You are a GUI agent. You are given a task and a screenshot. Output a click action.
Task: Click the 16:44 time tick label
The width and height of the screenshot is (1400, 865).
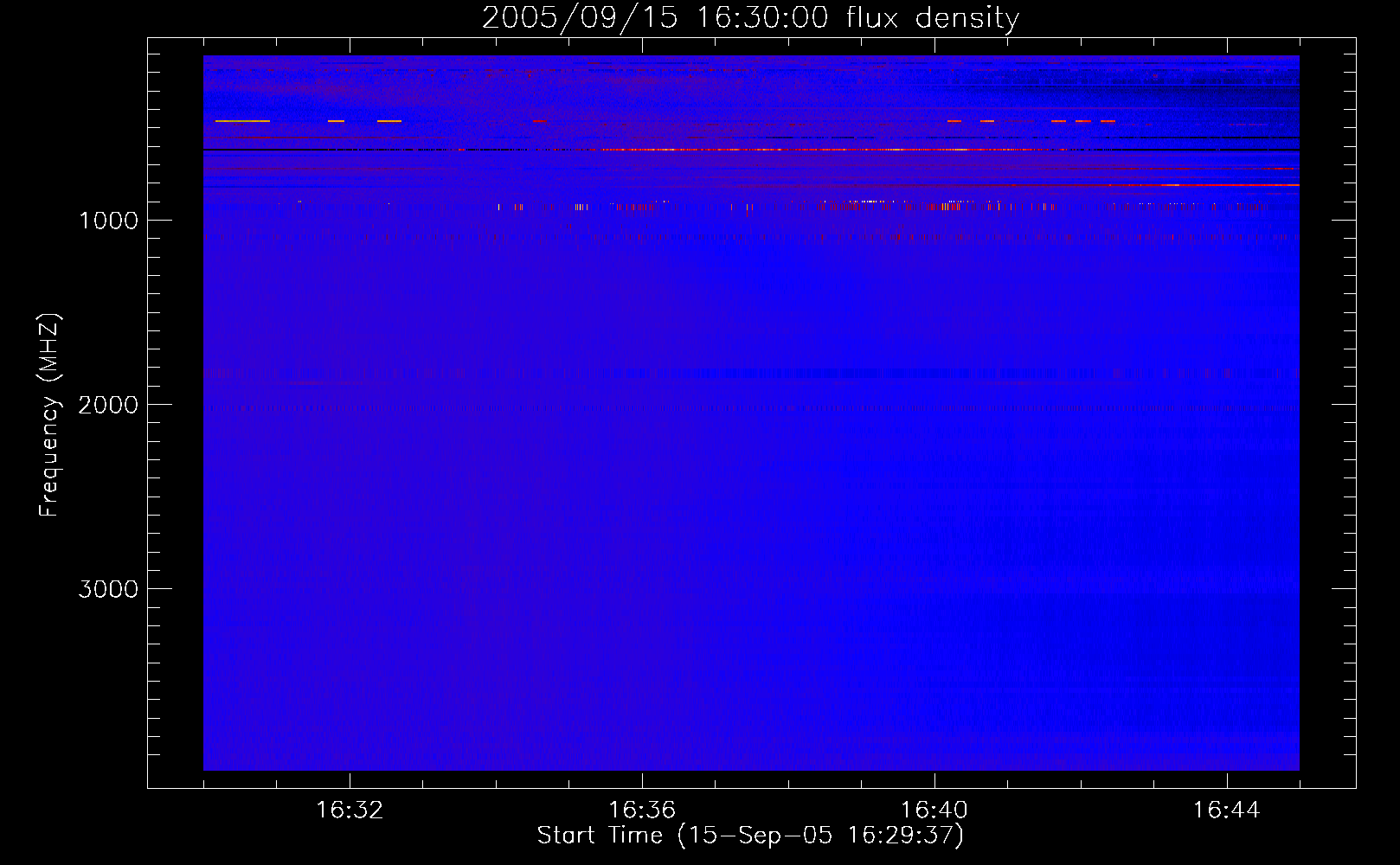pyautogui.click(x=1227, y=811)
